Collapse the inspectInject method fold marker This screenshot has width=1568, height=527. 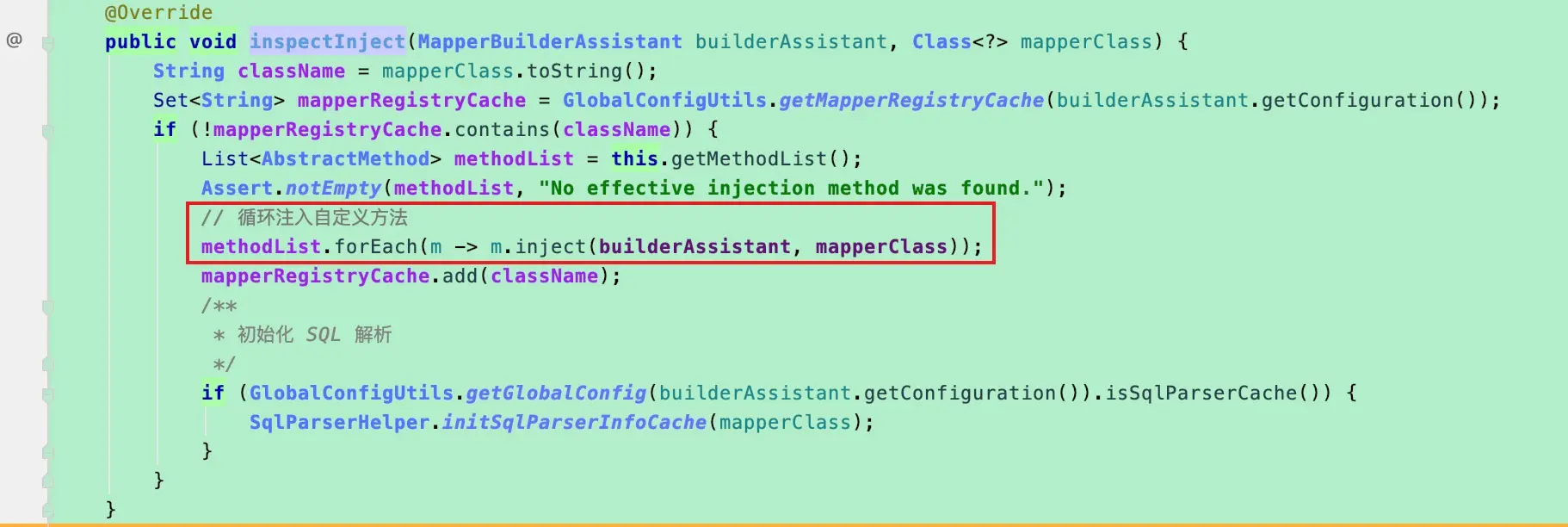click(48, 42)
